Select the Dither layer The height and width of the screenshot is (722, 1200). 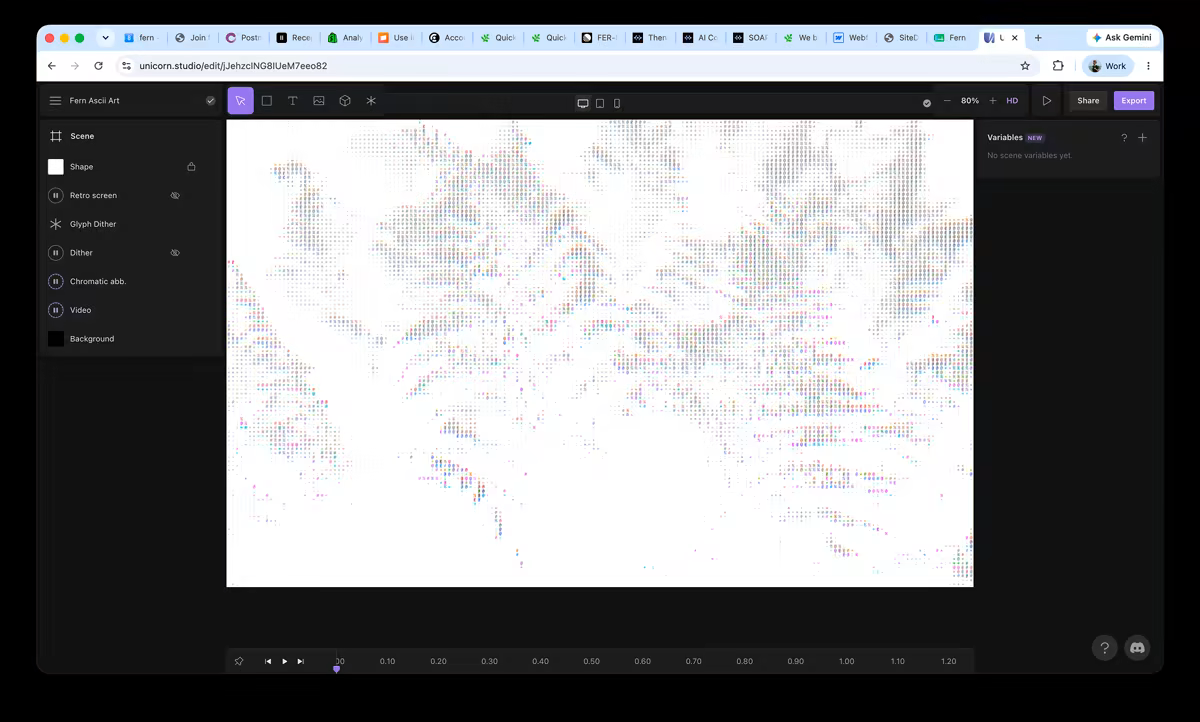131,253
